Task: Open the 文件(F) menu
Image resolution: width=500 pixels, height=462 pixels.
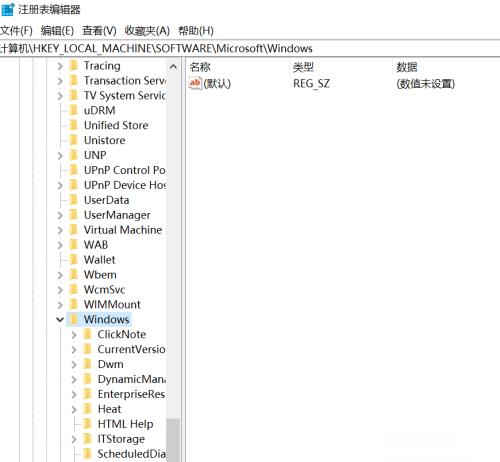Action: (x=16, y=31)
